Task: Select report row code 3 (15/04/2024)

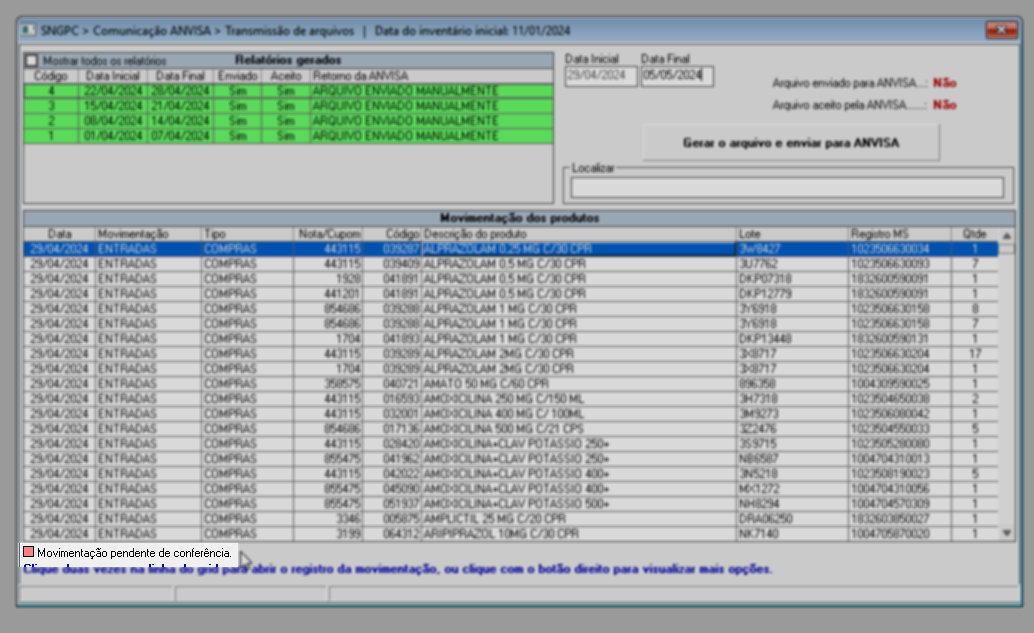Action: [x=288, y=106]
